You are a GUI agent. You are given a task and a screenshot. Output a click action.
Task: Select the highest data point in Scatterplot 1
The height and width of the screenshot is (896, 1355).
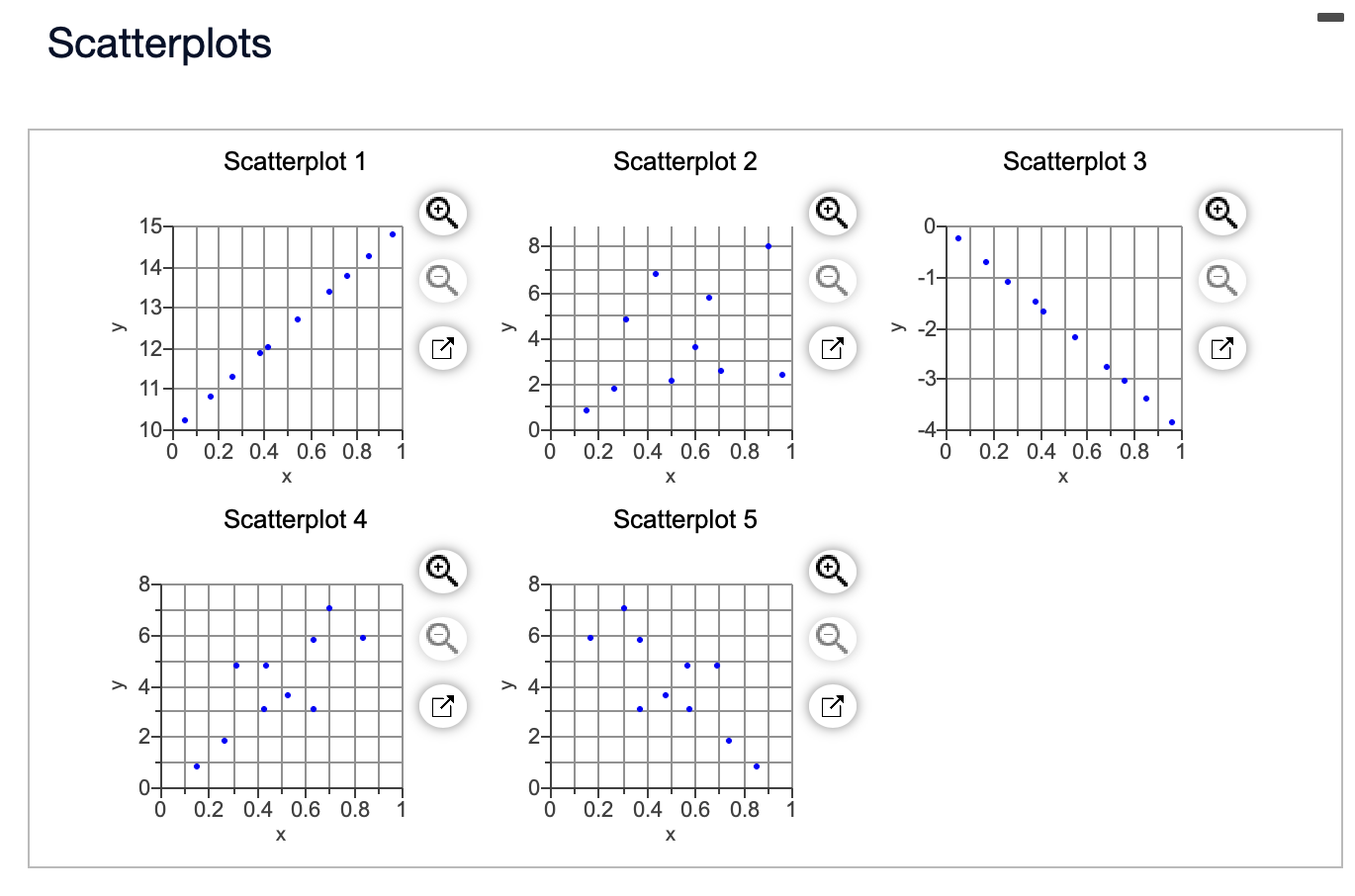(392, 234)
